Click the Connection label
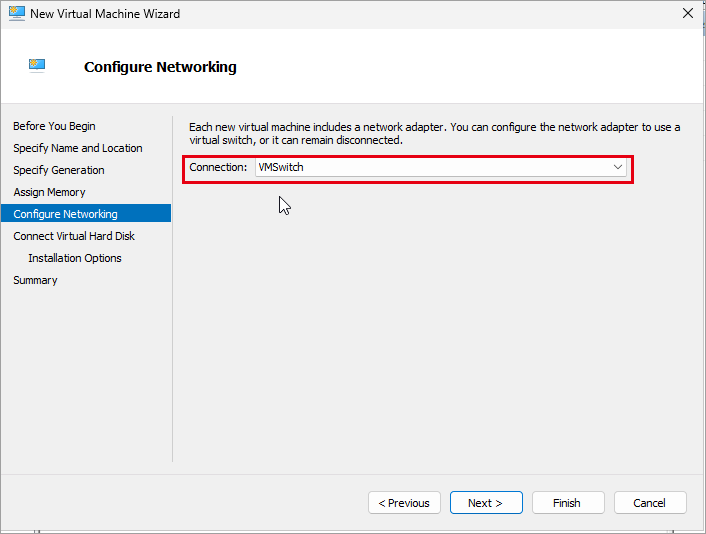706x534 pixels. coord(218,167)
